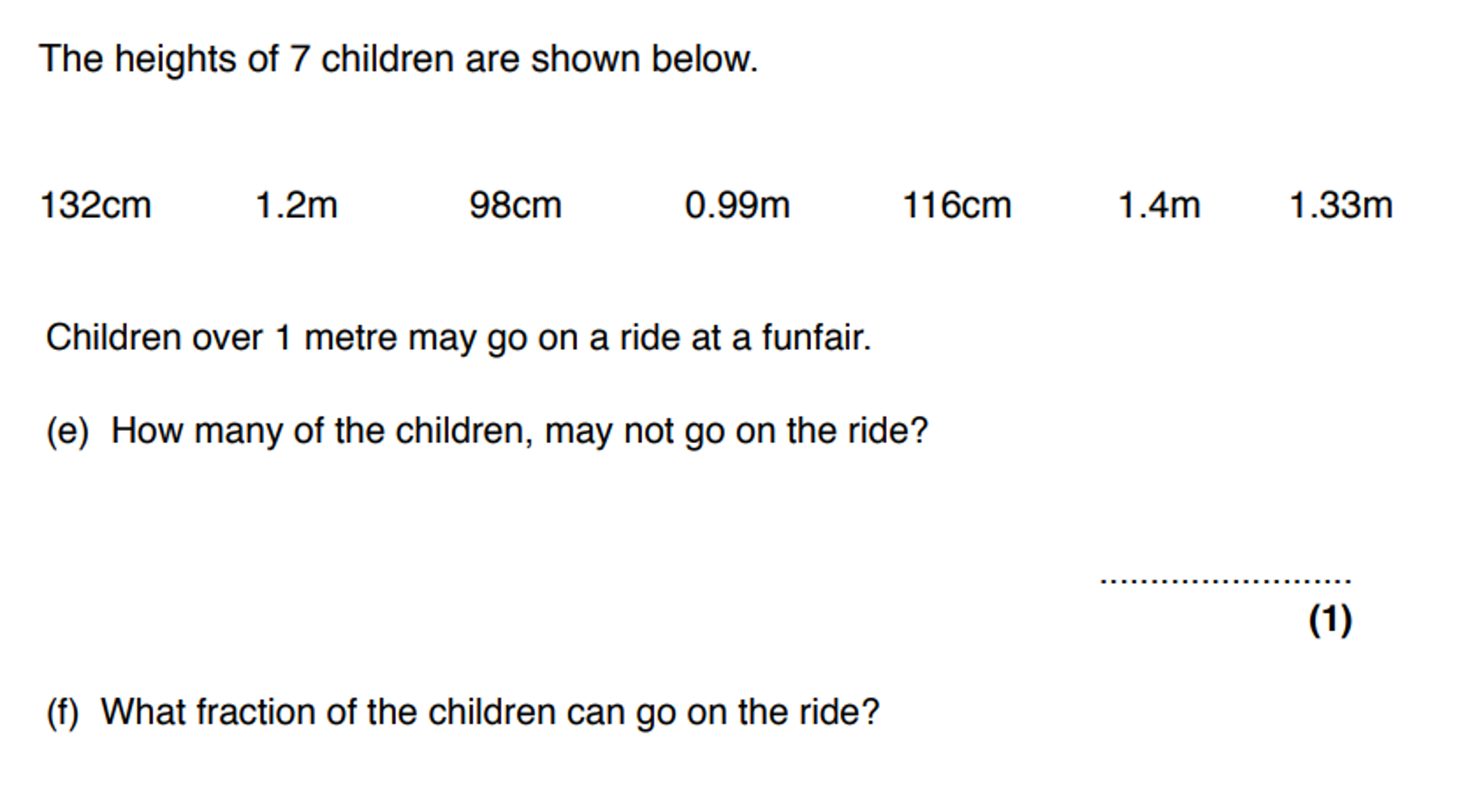The image size is (1465, 812).
Task: Click the word "metre" in the rule sentence
Action: (x=350, y=338)
